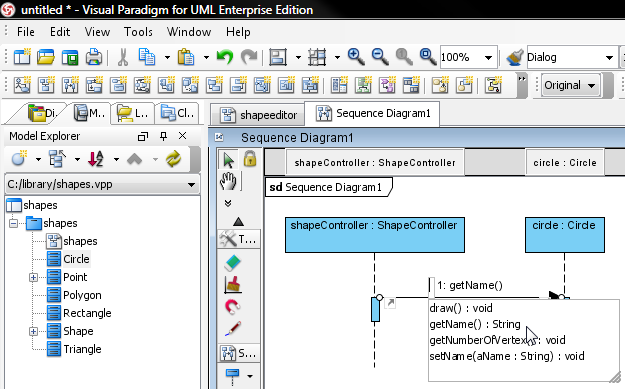Switch to the Sequence Diagram1 tab
The height and width of the screenshot is (389, 625).
tap(373, 114)
